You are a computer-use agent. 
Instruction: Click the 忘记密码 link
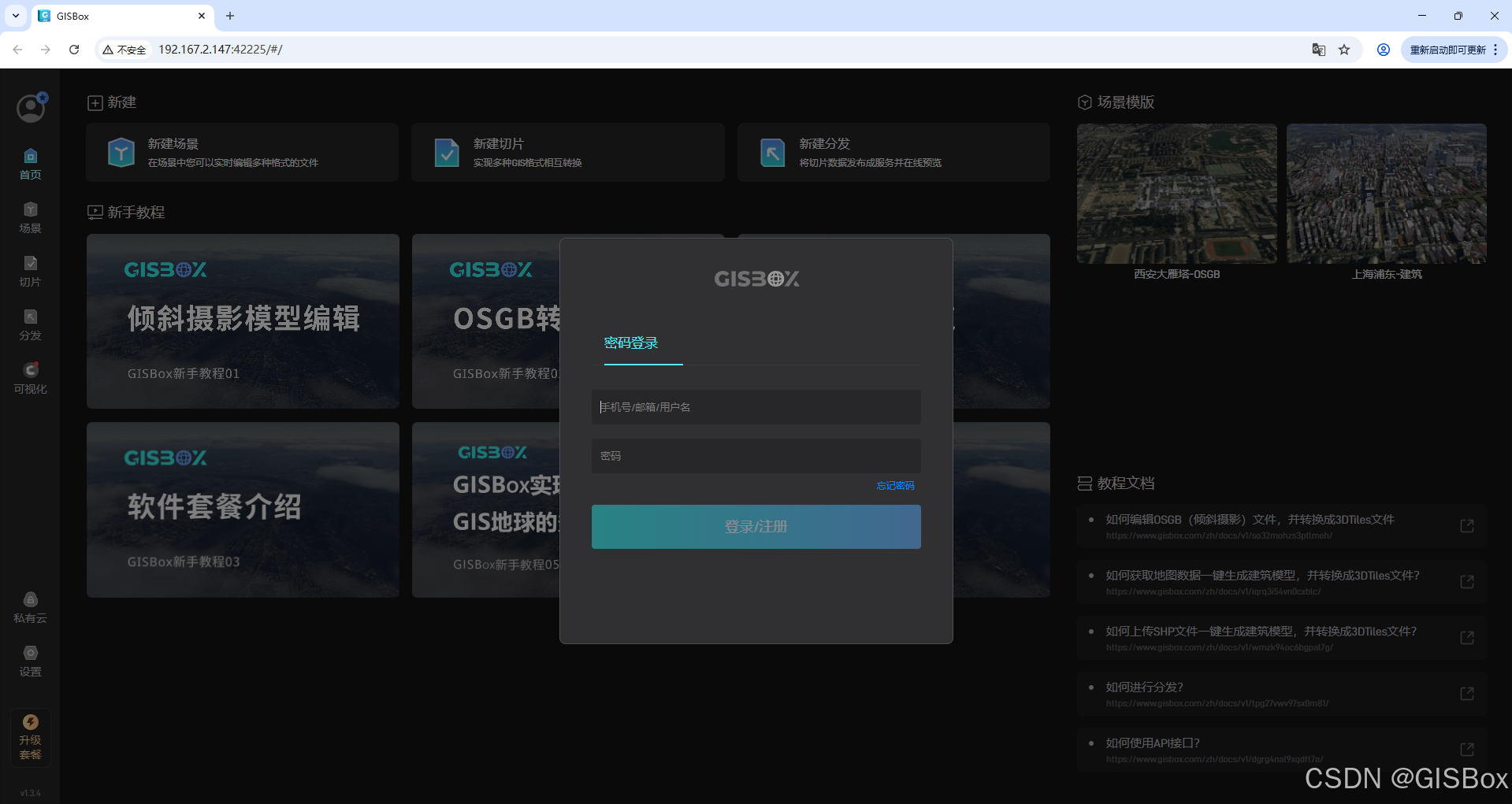click(895, 486)
